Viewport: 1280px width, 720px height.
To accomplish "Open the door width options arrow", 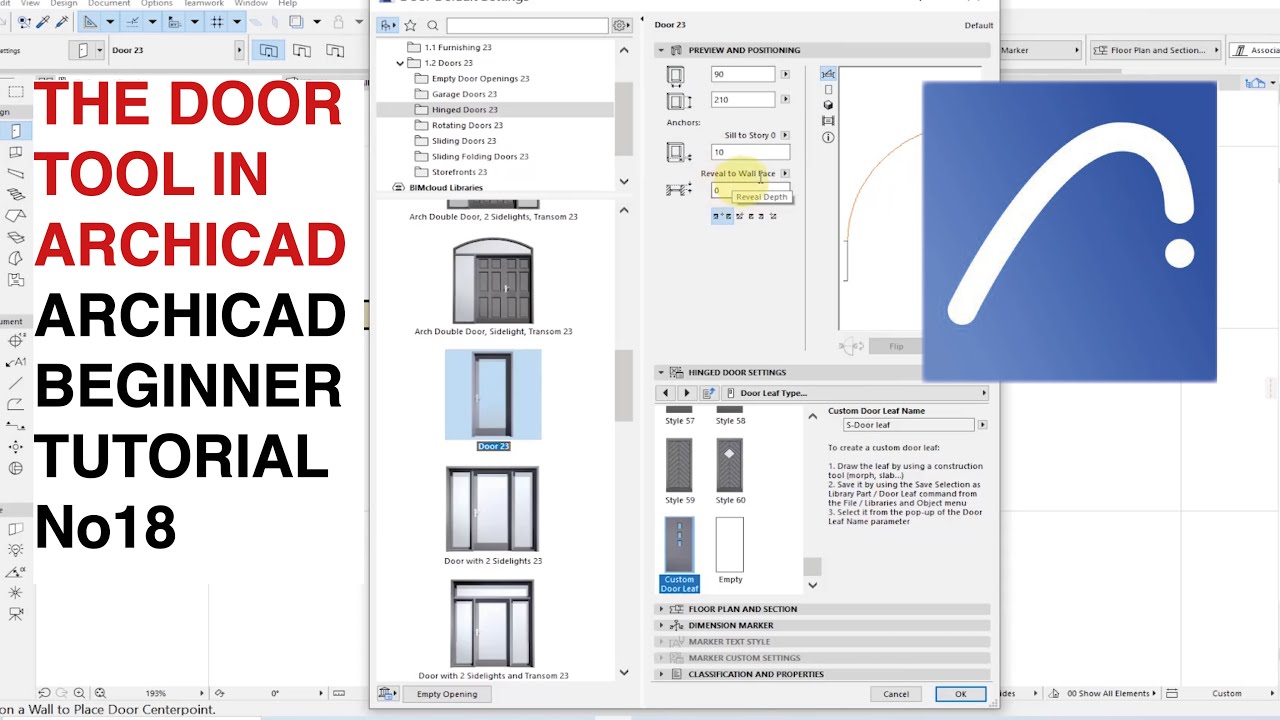I will pos(785,74).
